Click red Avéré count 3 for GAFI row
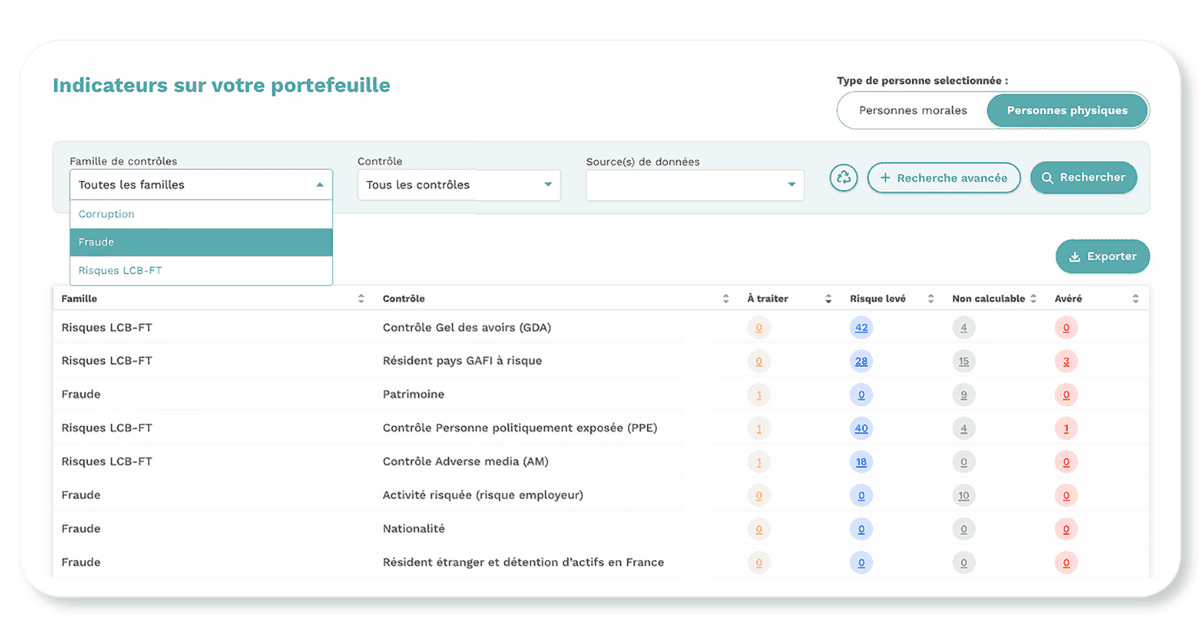Viewport: 1200px width, 630px height. (1066, 361)
